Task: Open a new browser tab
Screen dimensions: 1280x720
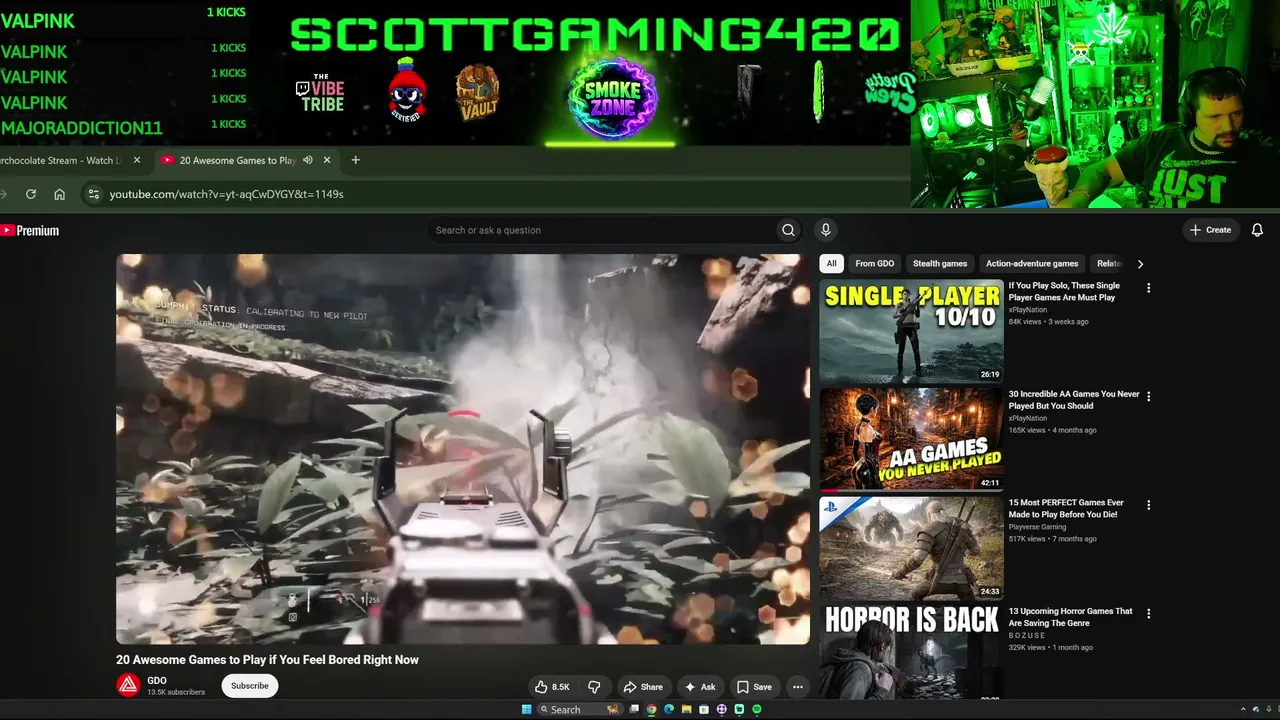Action: pos(355,160)
